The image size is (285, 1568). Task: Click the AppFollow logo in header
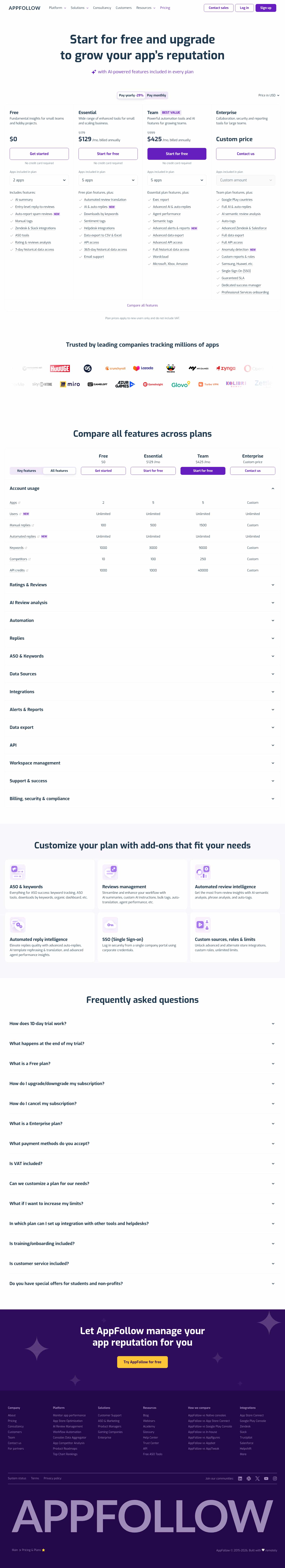point(24,8)
